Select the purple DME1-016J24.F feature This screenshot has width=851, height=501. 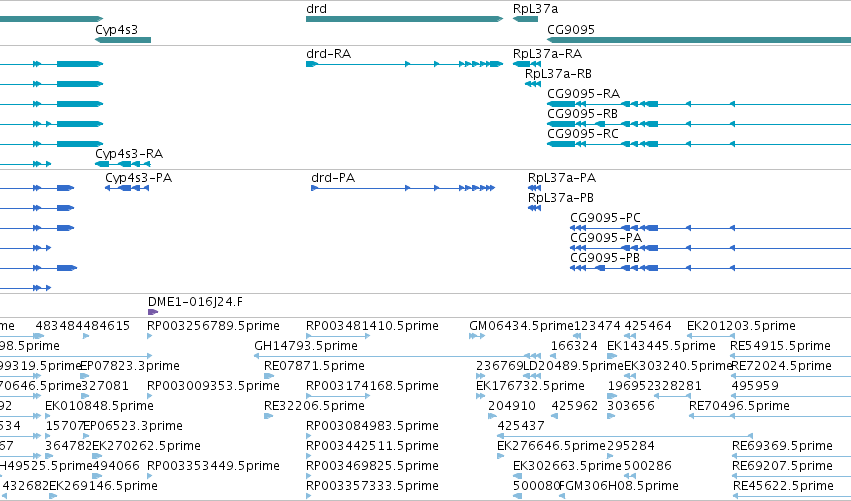(x=153, y=312)
